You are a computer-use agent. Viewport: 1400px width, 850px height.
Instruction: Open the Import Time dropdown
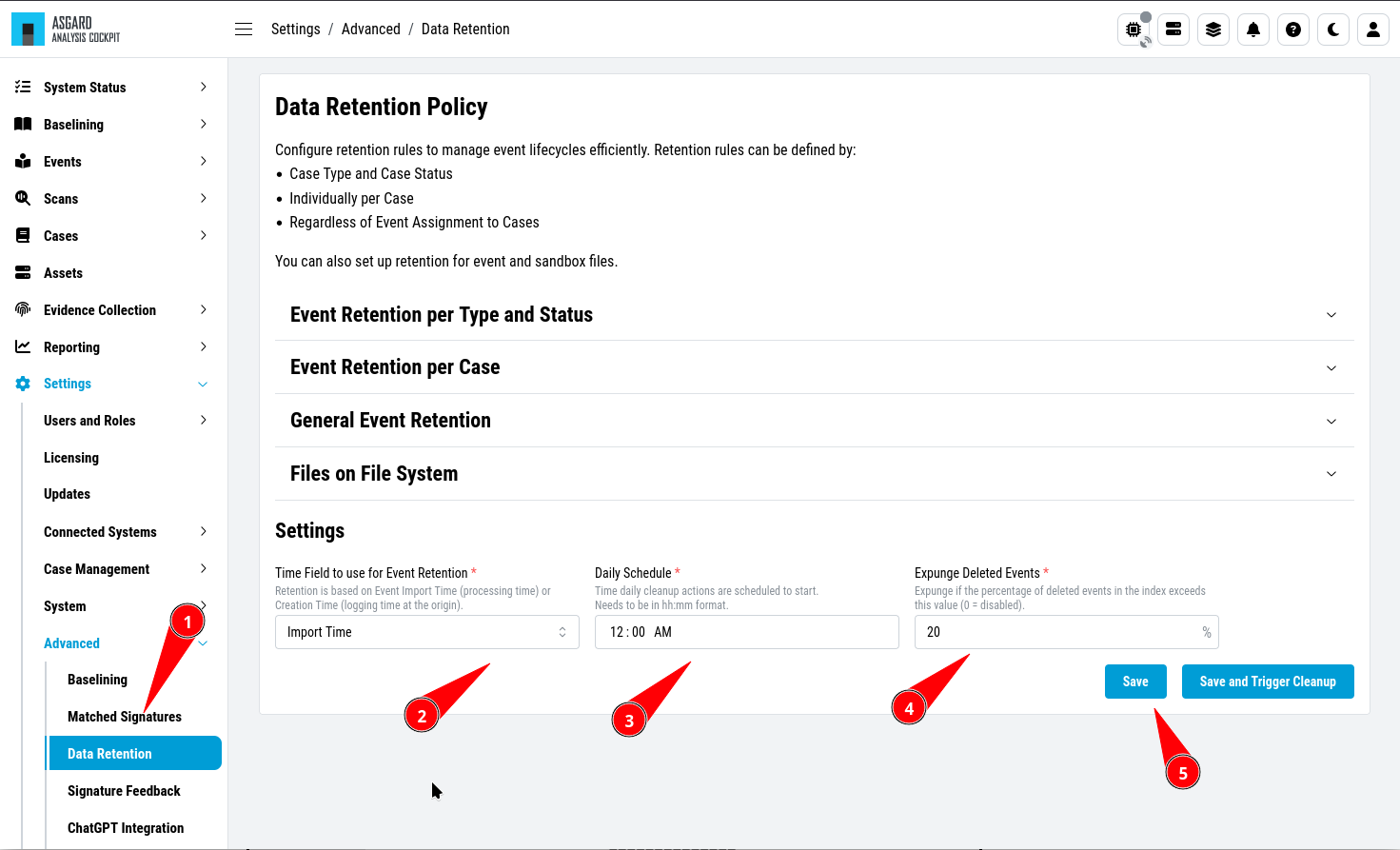tap(427, 632)
